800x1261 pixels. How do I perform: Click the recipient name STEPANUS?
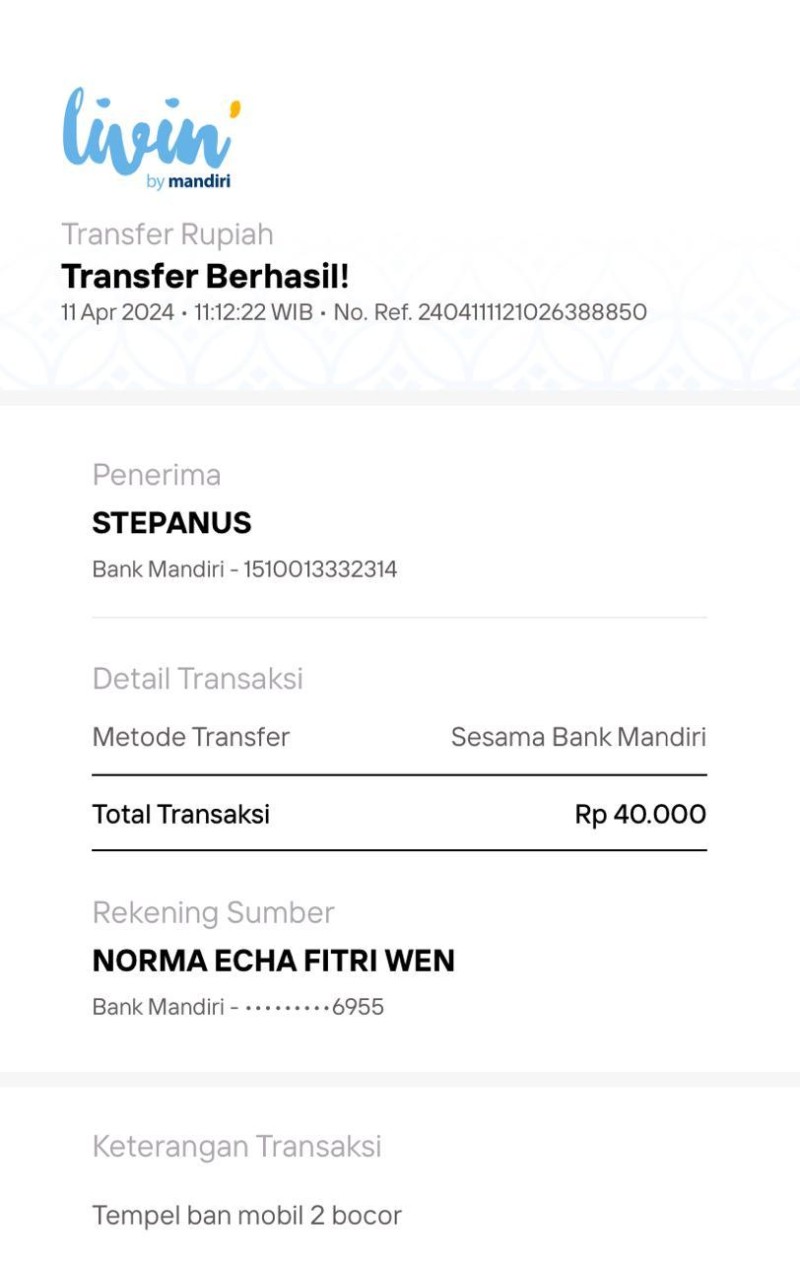172,523
